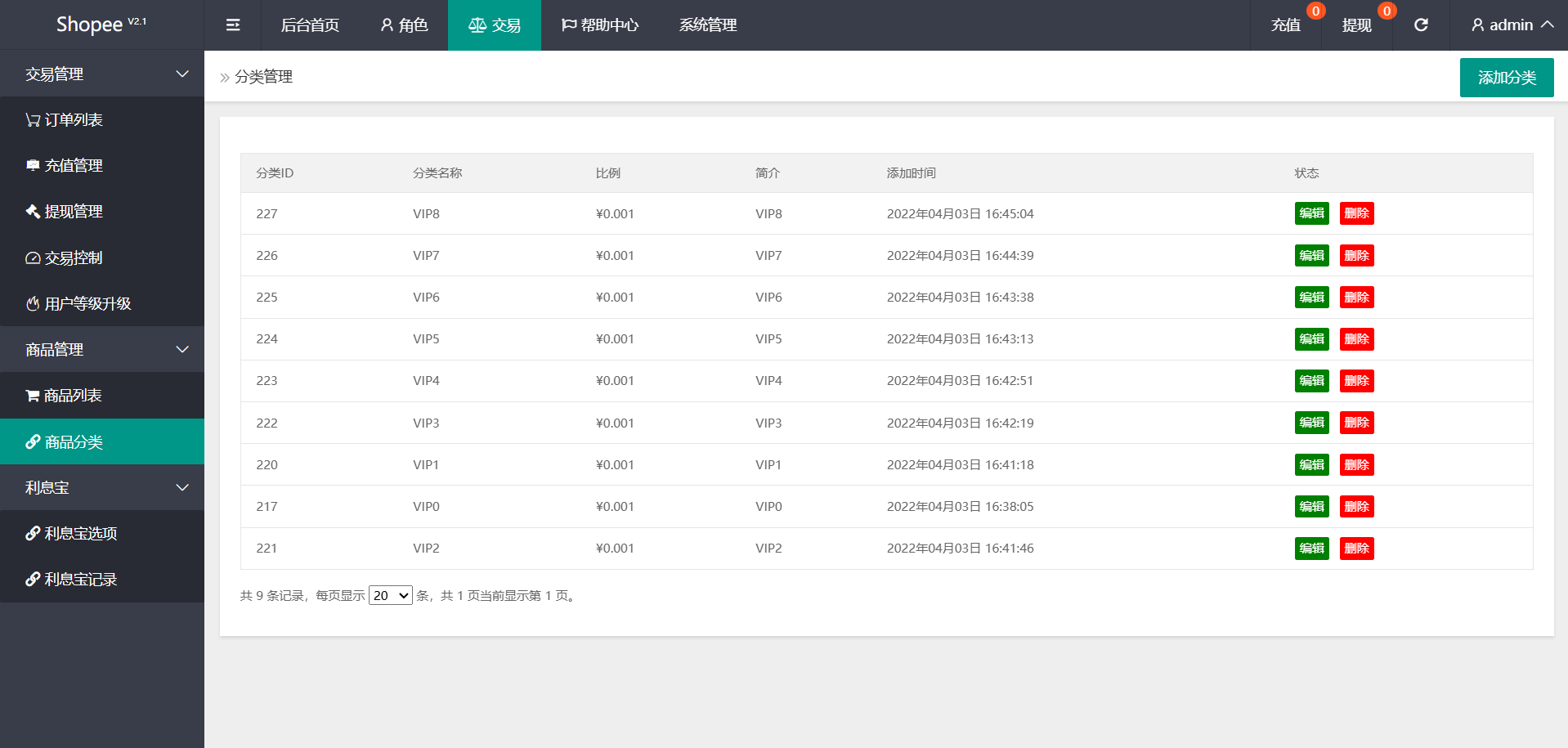The width and height of the screenshot is (1568, 748).
Task: Click the 分类ID column header
Action: point(275,172)
